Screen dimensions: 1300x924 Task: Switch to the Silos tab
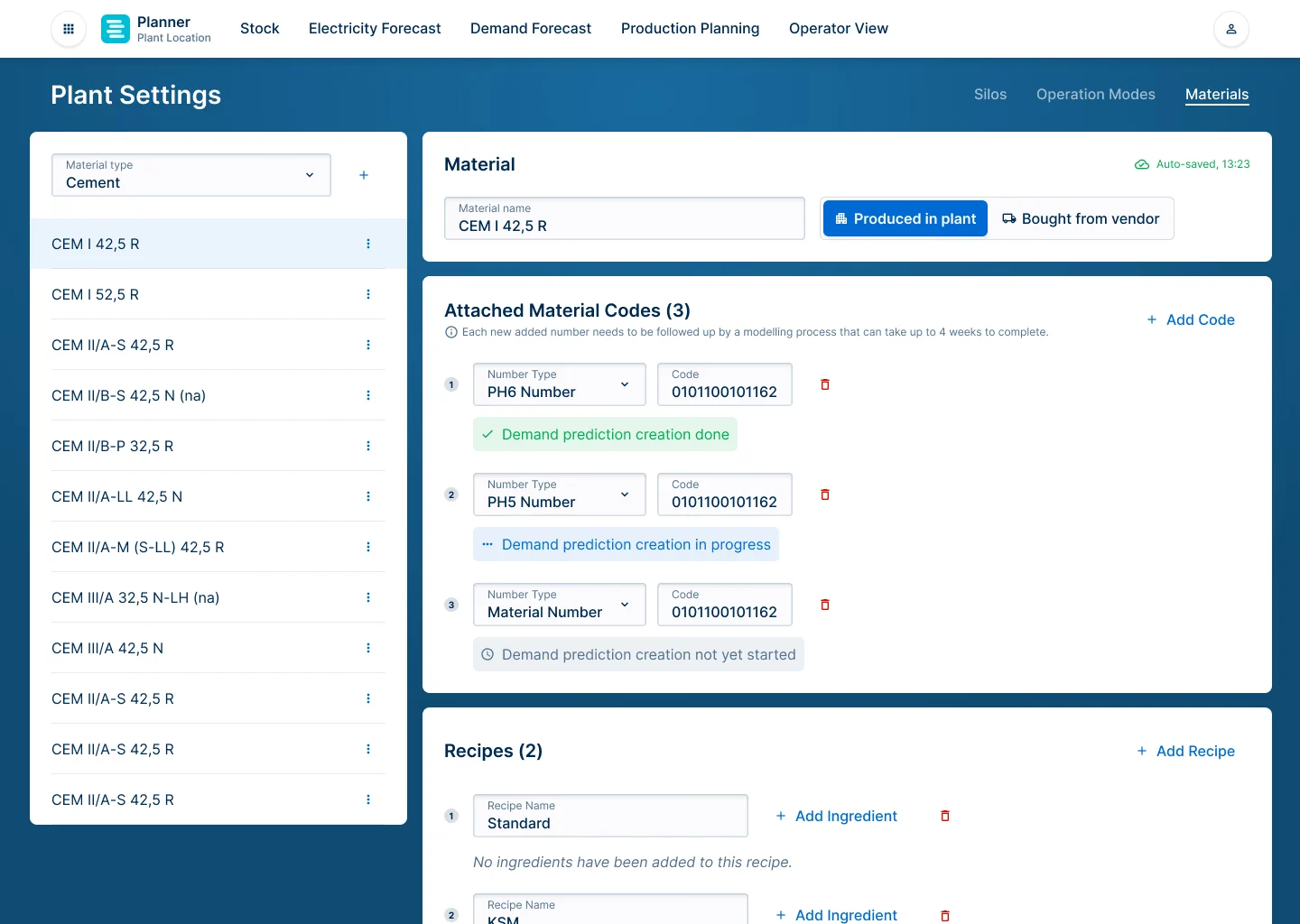[x=990, y=95]
